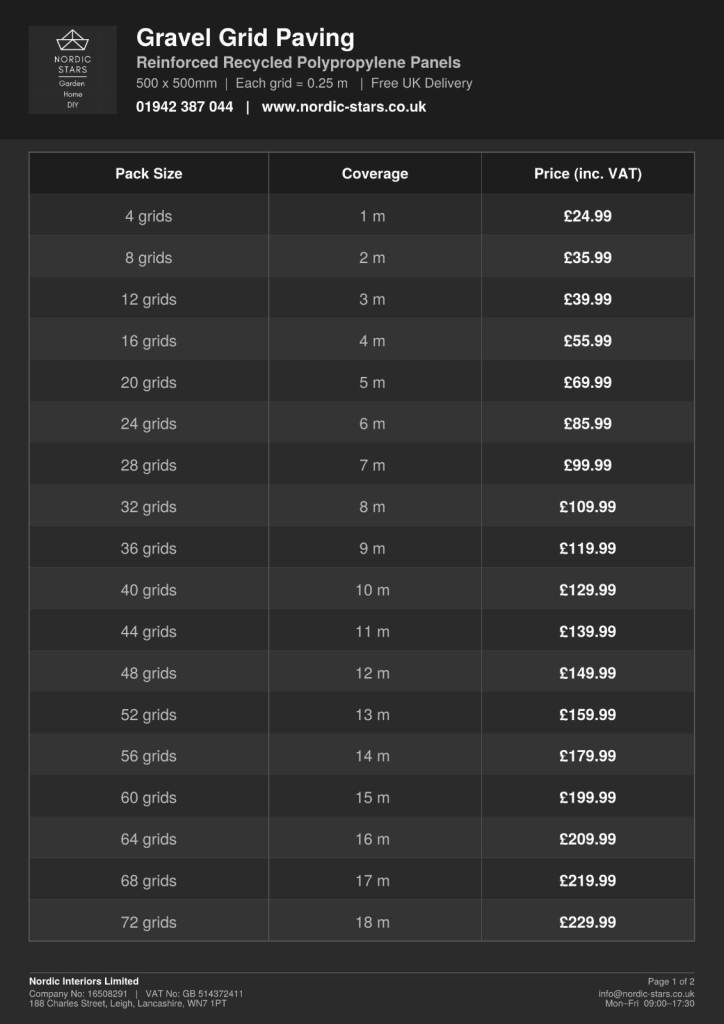The width and height of the screenshot is (724, 1024).
Task: Click the £69.99 price for 20 grids
Action: pos(588,382)
